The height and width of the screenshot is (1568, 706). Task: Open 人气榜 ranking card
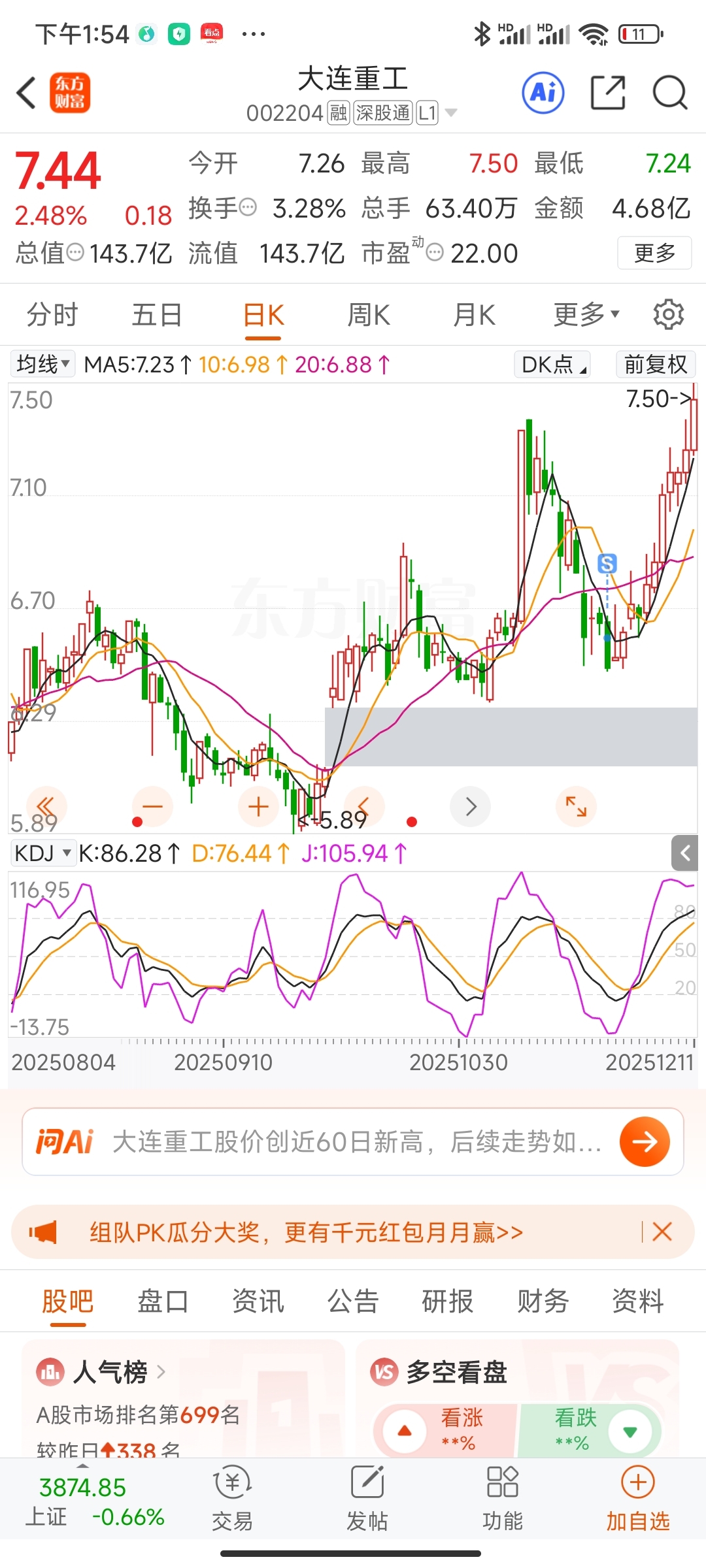183,1399
